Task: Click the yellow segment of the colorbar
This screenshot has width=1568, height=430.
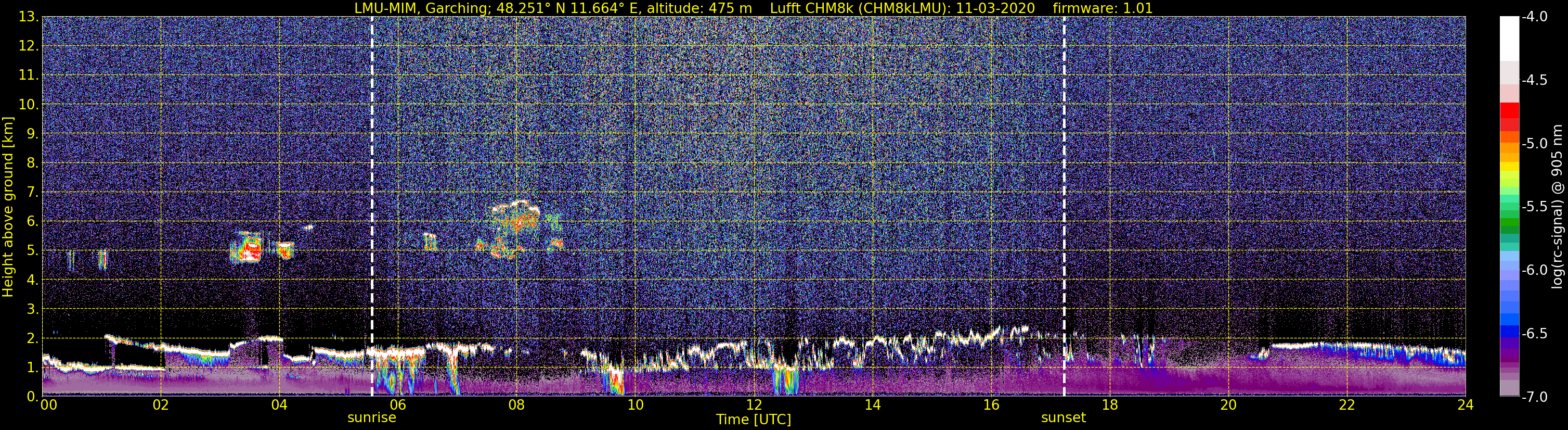Action: [1509, 166]
